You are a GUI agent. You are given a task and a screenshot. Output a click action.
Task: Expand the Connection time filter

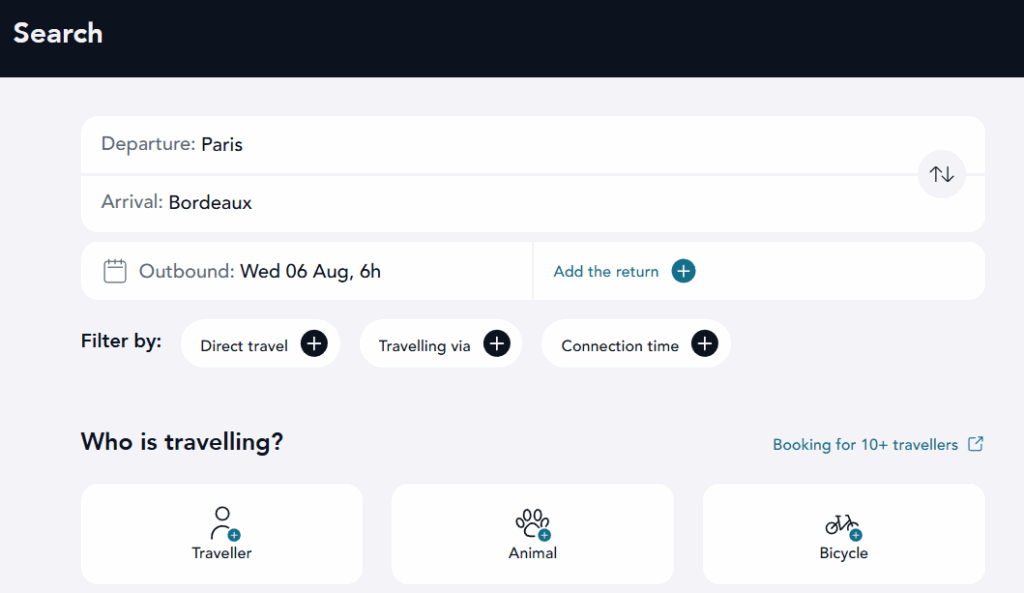(636, 344)
